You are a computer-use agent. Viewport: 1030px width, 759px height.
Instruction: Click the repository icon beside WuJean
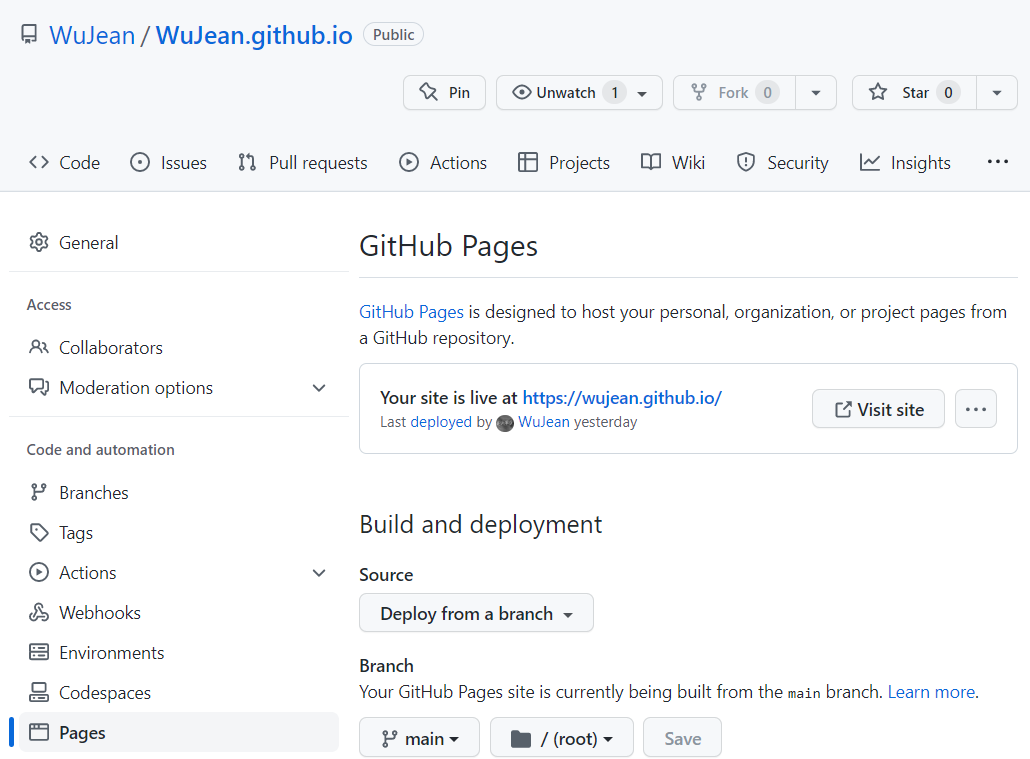click(x=29, y=34)
